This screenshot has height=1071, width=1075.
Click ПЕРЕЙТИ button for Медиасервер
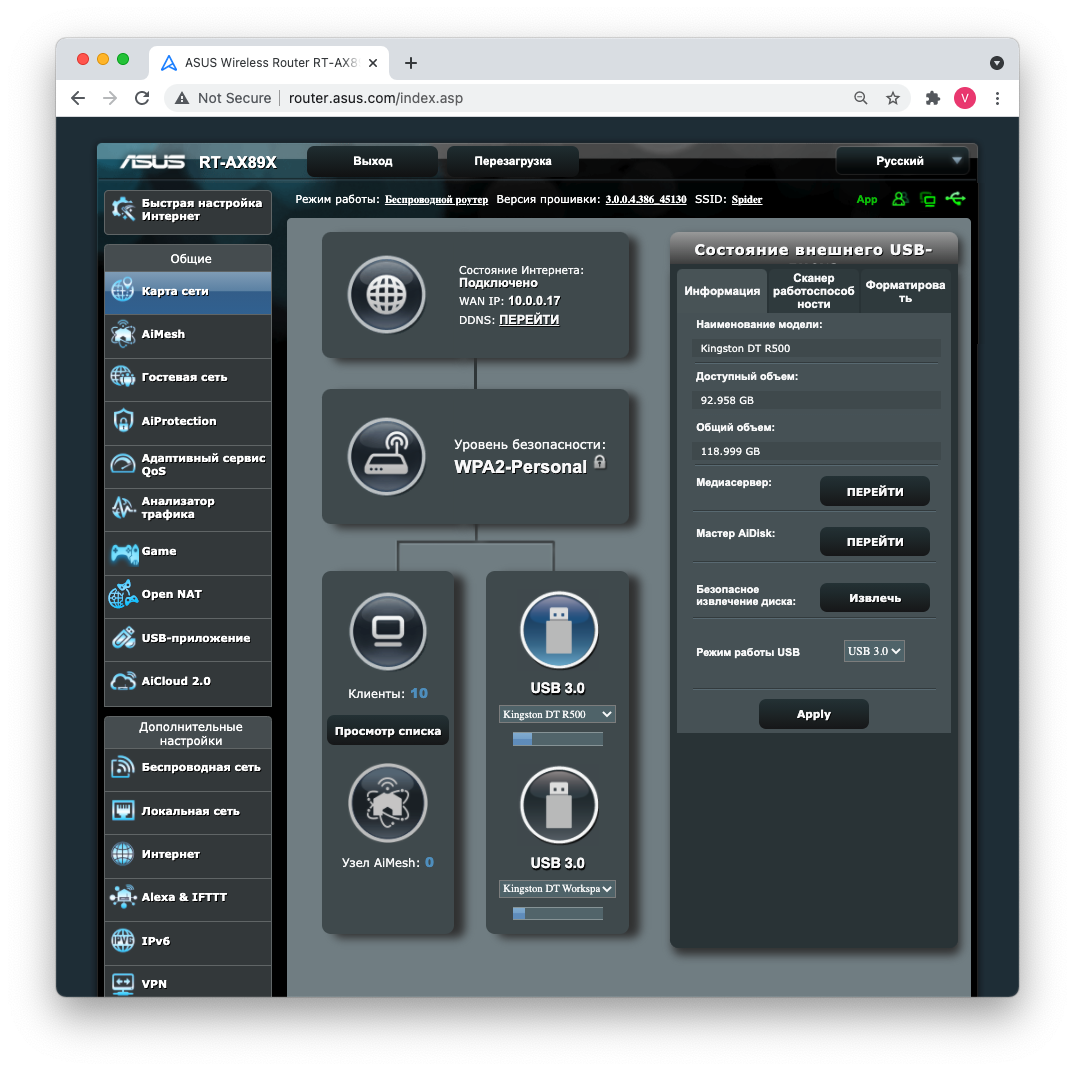[x=875, y=492]
